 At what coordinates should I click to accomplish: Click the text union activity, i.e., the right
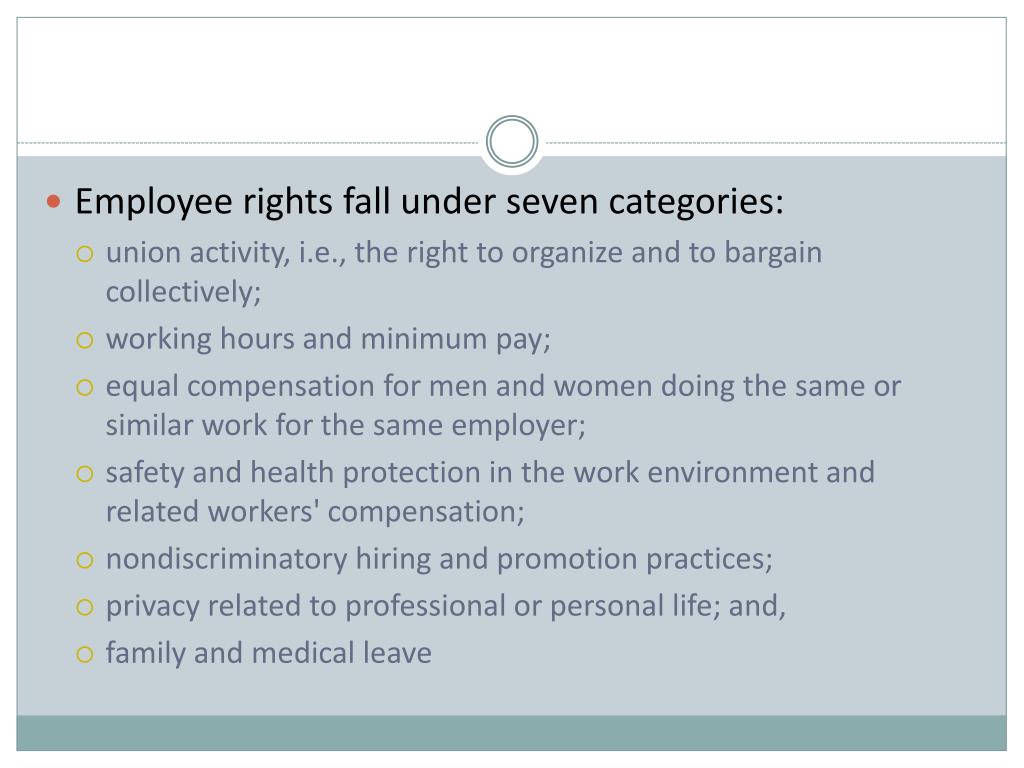click(285, 253)
